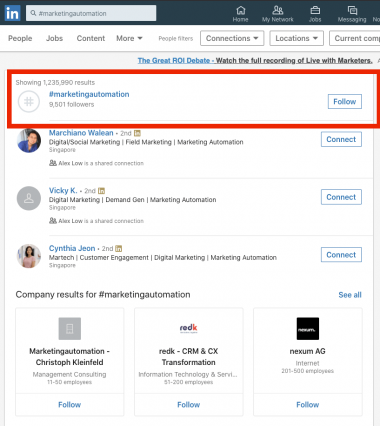Click the LinkedIn badge beside Cynthia Jeon
The width and height of the screenshot is (380, 426).
tap(119, 249)
